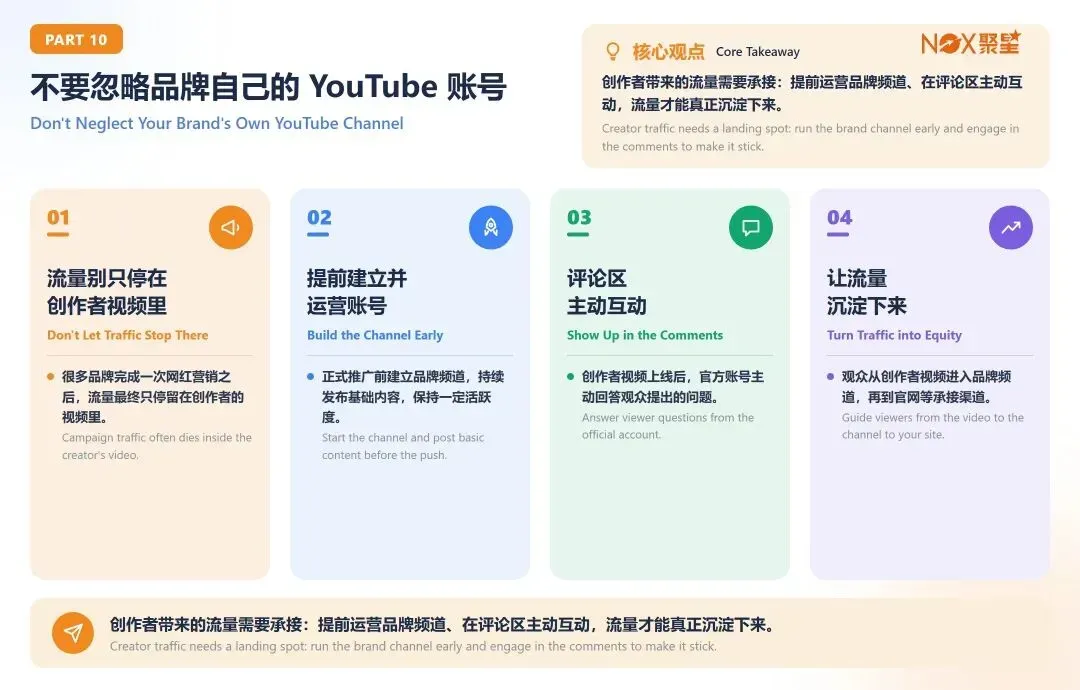Click the lightbulb icon beside 核心观点
The height and width of the screenshot is (690, 1080).
click(612, 52)
